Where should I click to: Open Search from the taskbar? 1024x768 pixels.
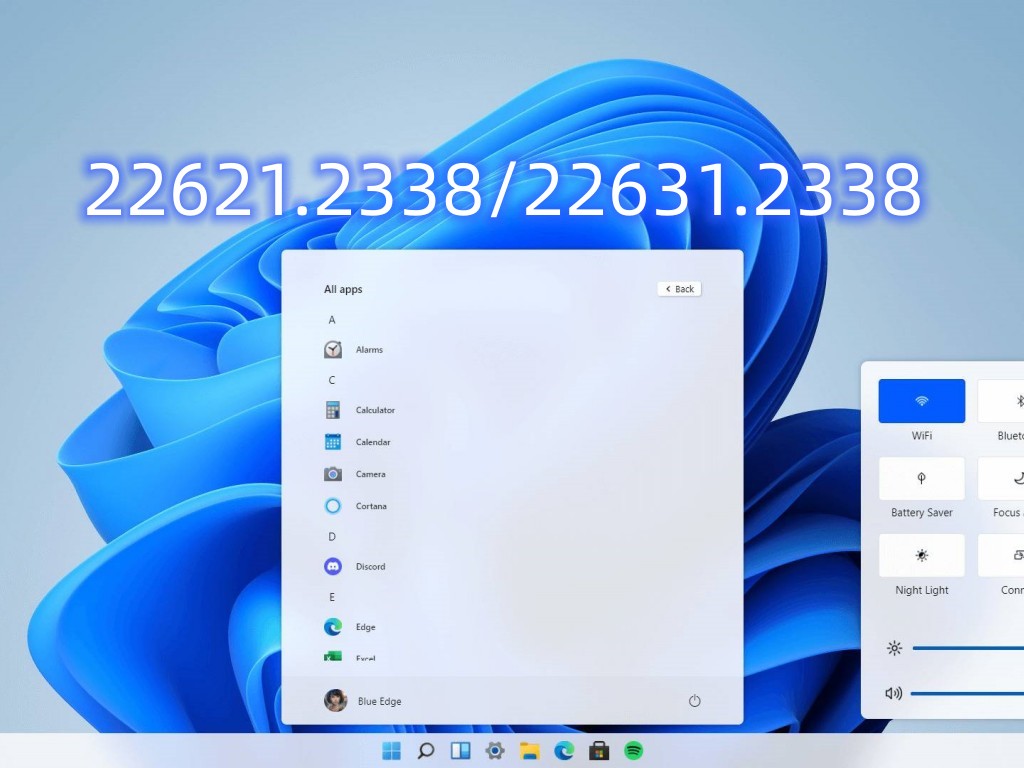pos(426,750)
